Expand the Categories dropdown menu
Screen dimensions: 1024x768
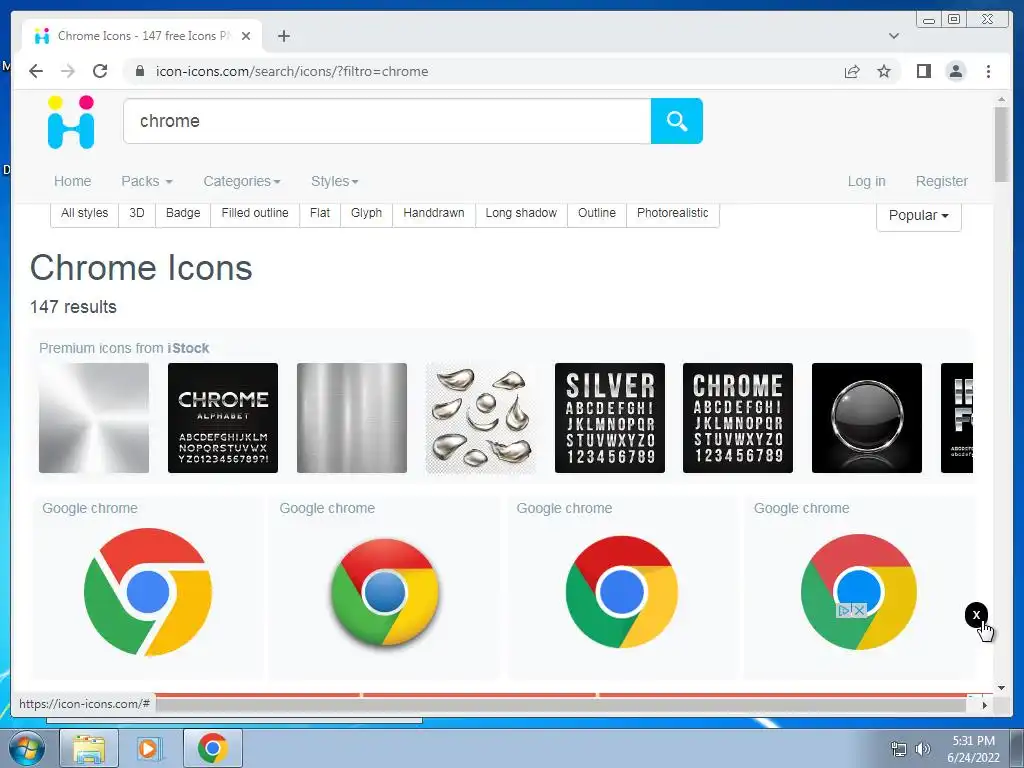click(242, 181)
